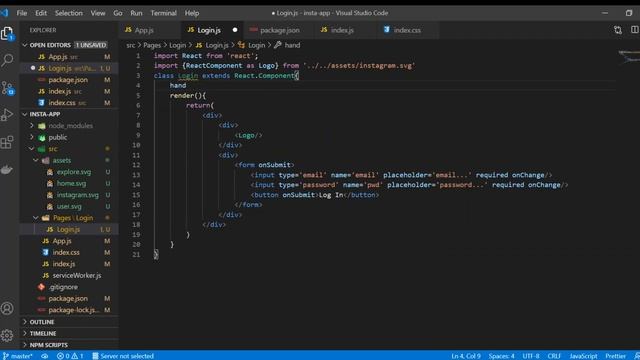Open errors and warnings count in status bar

point(70,356)
